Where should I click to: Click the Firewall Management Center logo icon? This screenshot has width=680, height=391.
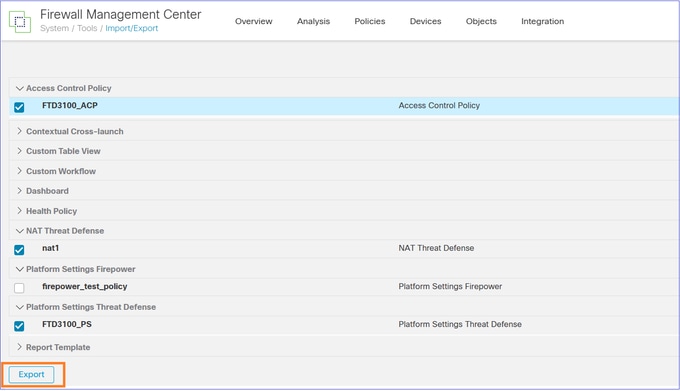tap(20, 22)
